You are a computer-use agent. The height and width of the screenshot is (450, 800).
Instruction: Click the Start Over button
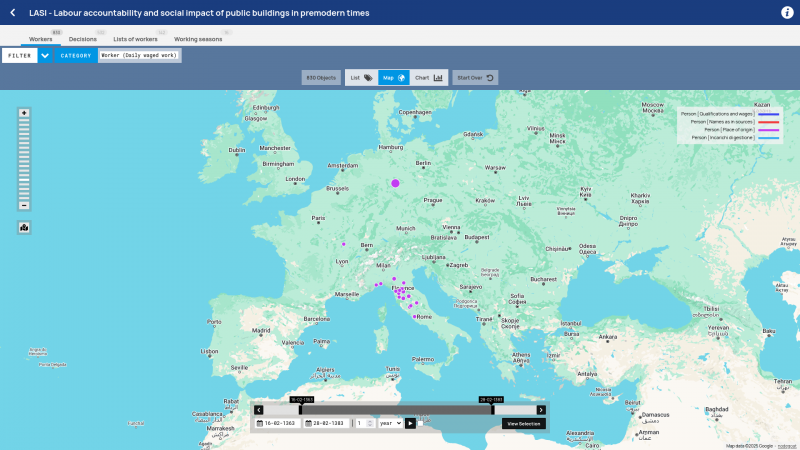coord(475,78)
